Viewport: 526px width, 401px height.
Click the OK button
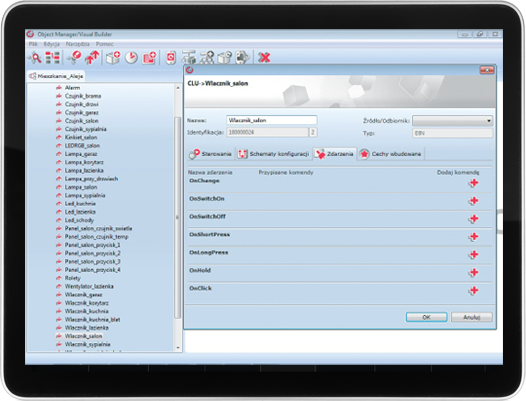click(426, 317)
